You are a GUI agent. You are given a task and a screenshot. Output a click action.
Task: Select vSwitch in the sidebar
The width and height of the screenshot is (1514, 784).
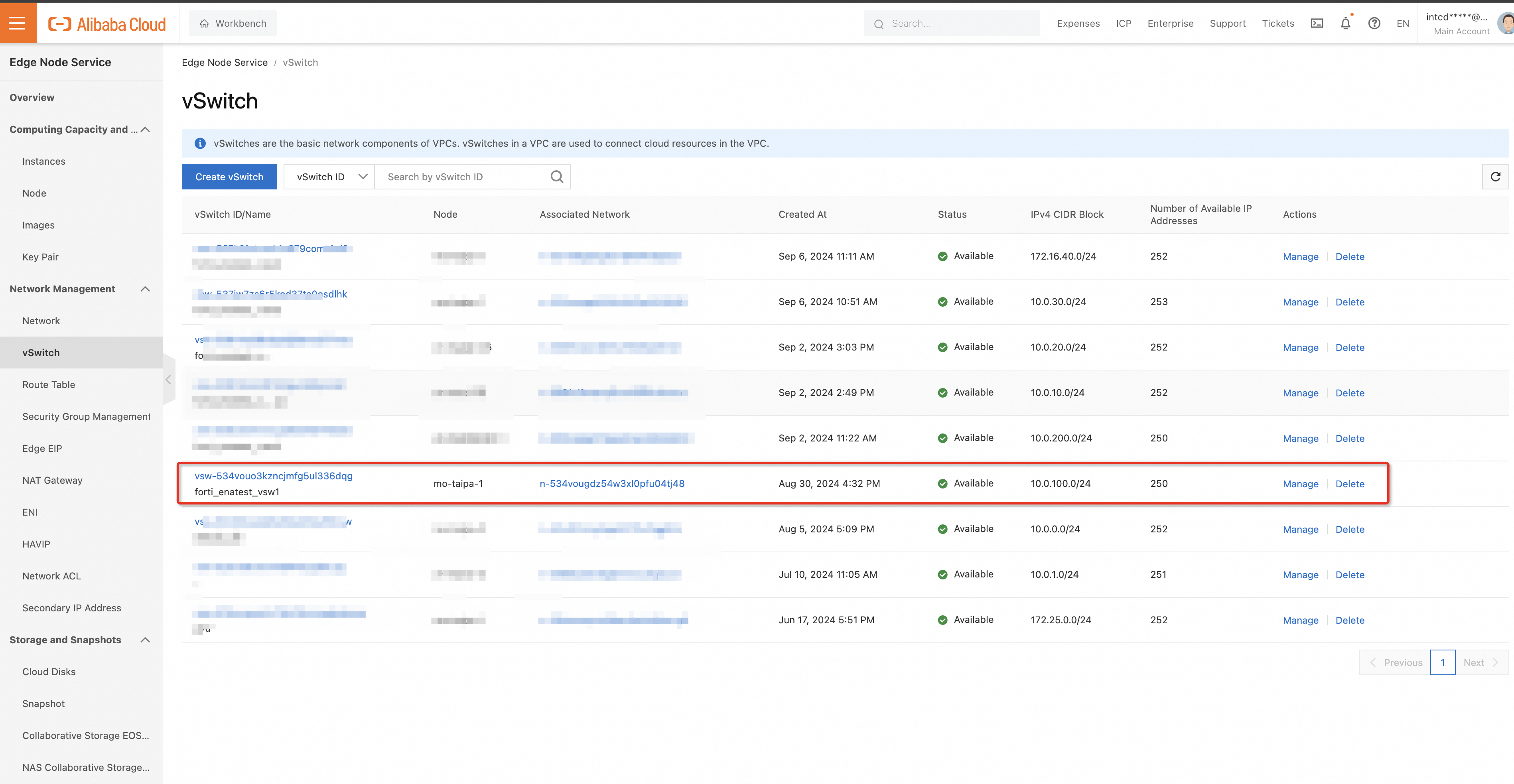(81, 353)
